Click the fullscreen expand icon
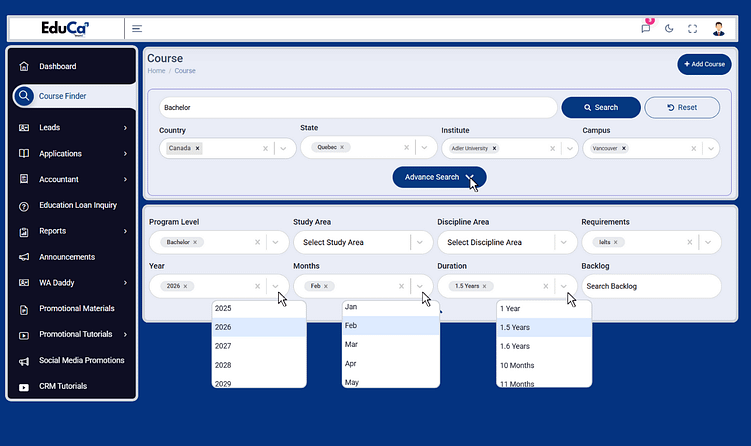This screenshot has width=751, height=446. coord(692,29)
